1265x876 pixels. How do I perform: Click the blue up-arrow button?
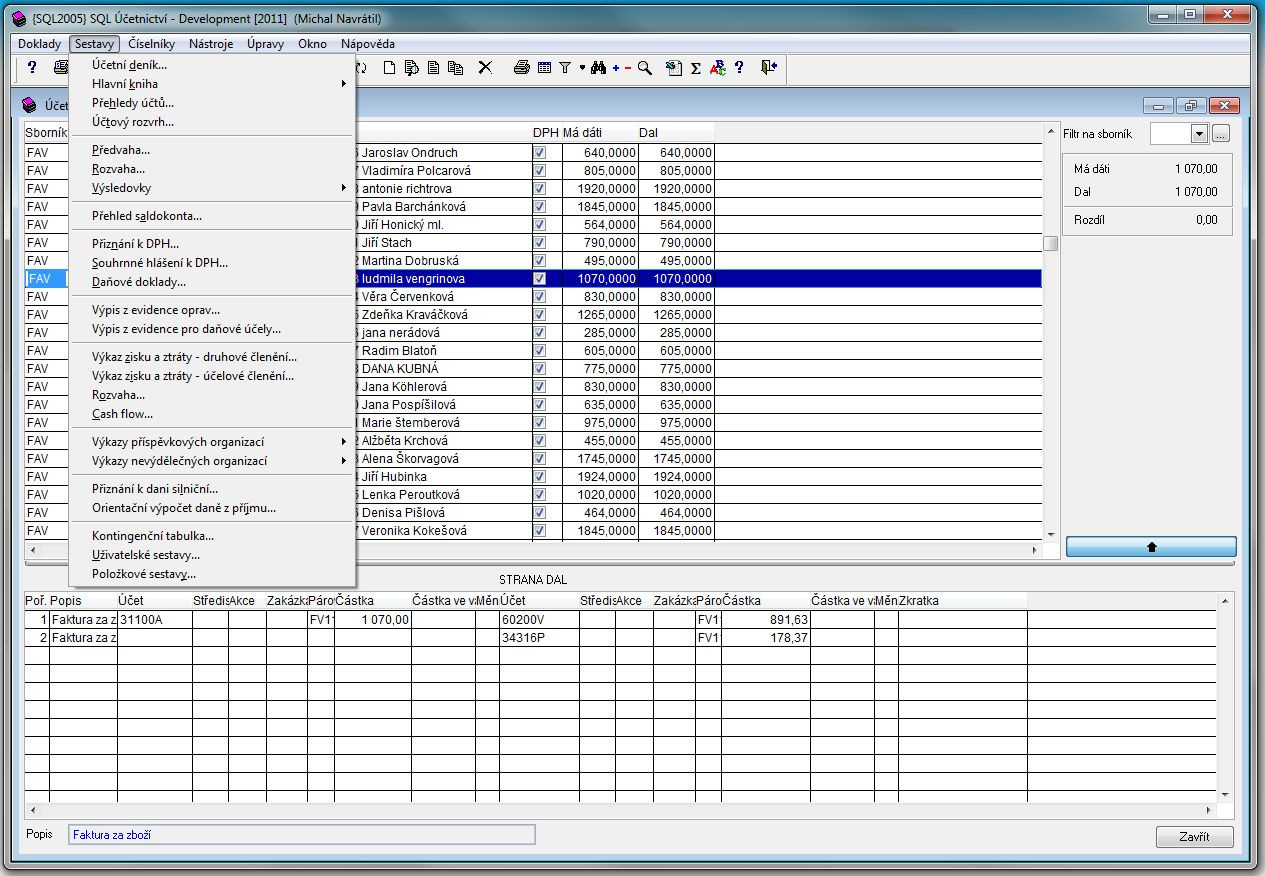click(x=1151, y=547)
